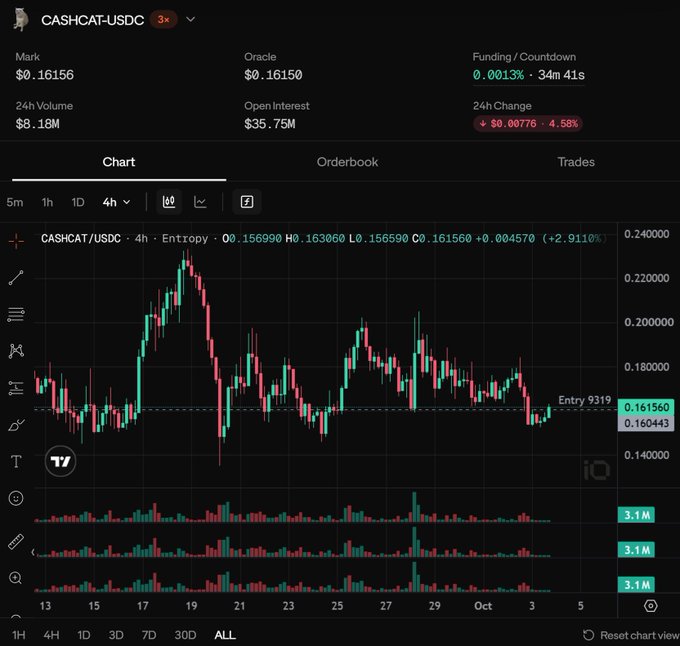Switch to candlestick chart type
Screen dimensions: 680x646
point(169,202)
